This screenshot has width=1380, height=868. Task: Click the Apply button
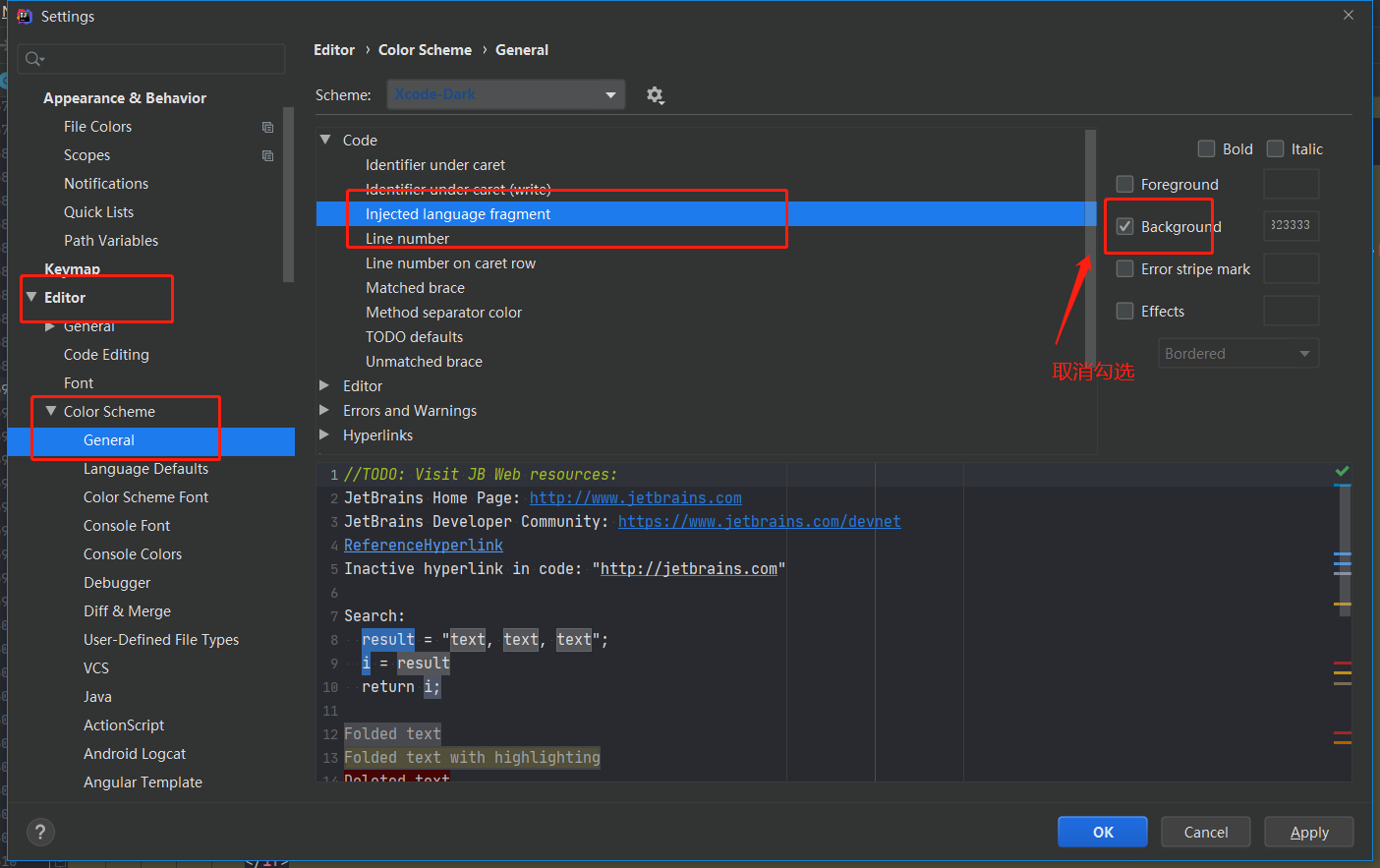point(1309,832)
